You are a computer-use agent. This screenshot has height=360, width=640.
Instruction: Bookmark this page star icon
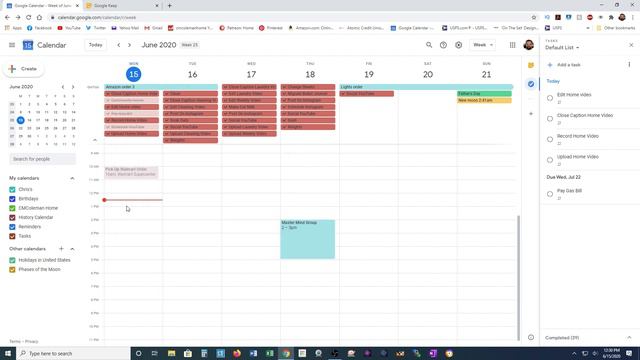pyautogui.click(x=533, y=18)
